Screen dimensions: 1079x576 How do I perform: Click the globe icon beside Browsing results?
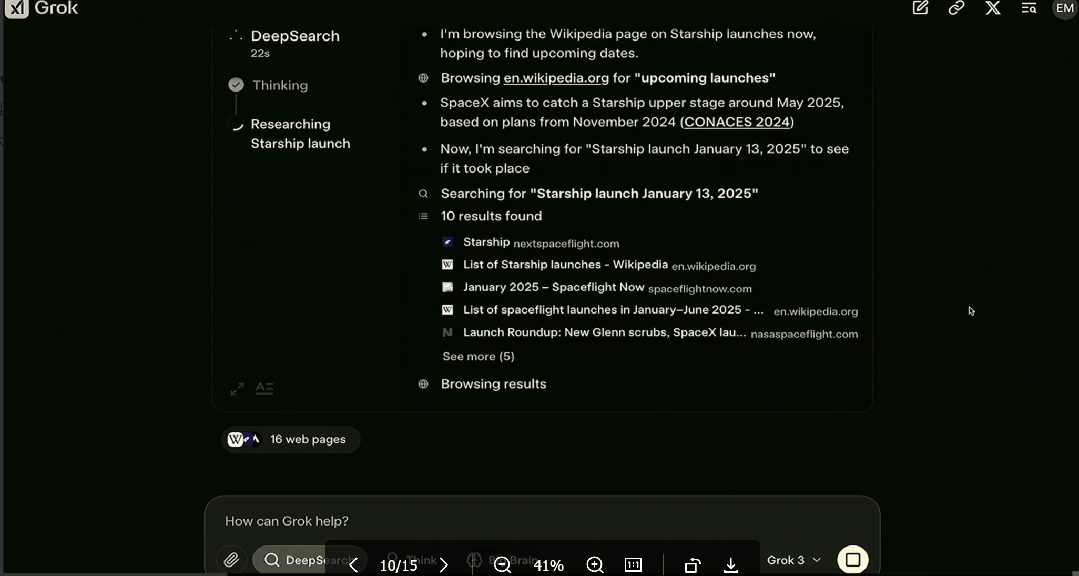click(x=424, y=384)
